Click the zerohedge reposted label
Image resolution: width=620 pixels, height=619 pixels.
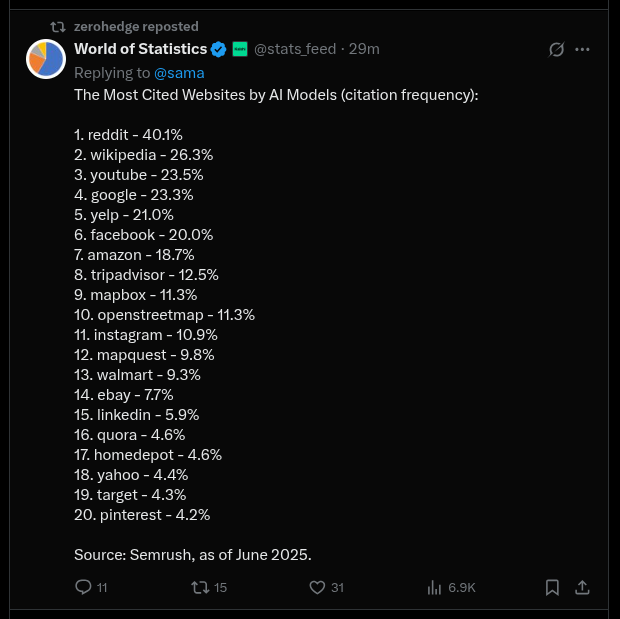click(136, 26)
